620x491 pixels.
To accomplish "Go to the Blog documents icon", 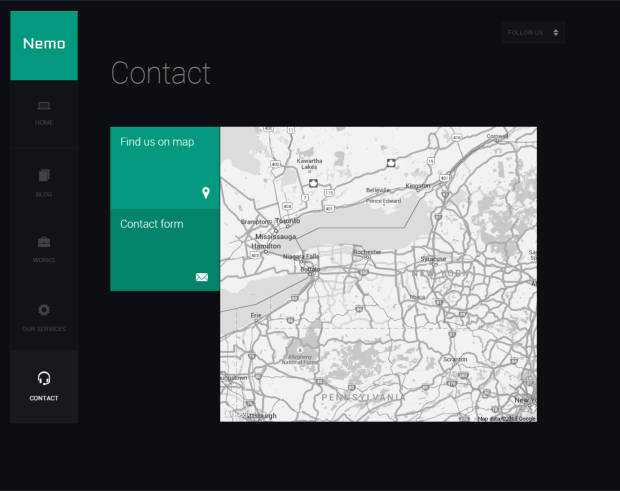I will [44, 175].
